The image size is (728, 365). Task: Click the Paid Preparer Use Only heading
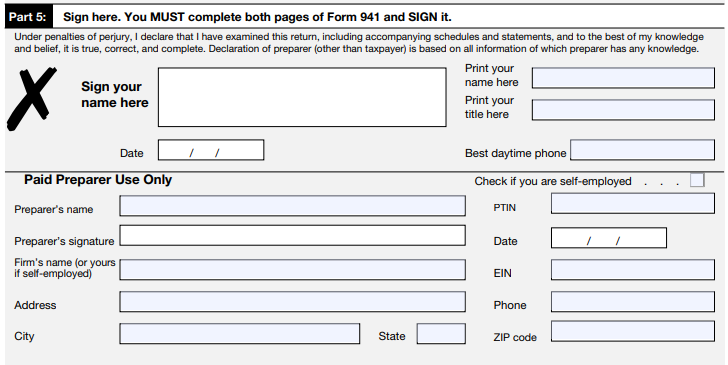pos(98,180)
